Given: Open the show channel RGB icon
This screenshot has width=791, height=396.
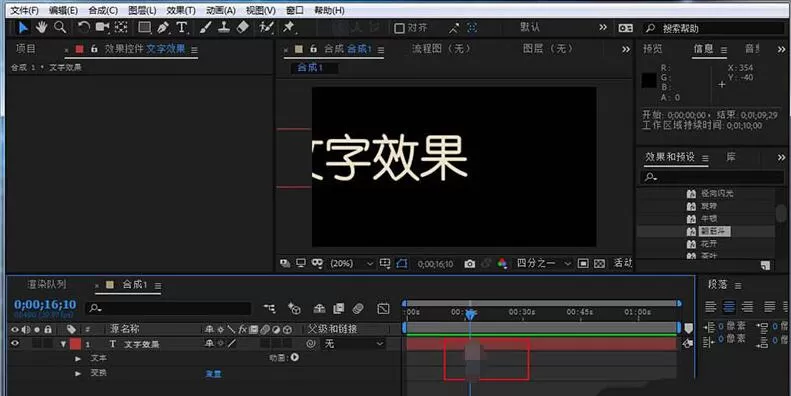Looking at the screenshot, I should (x=502, y=263).
